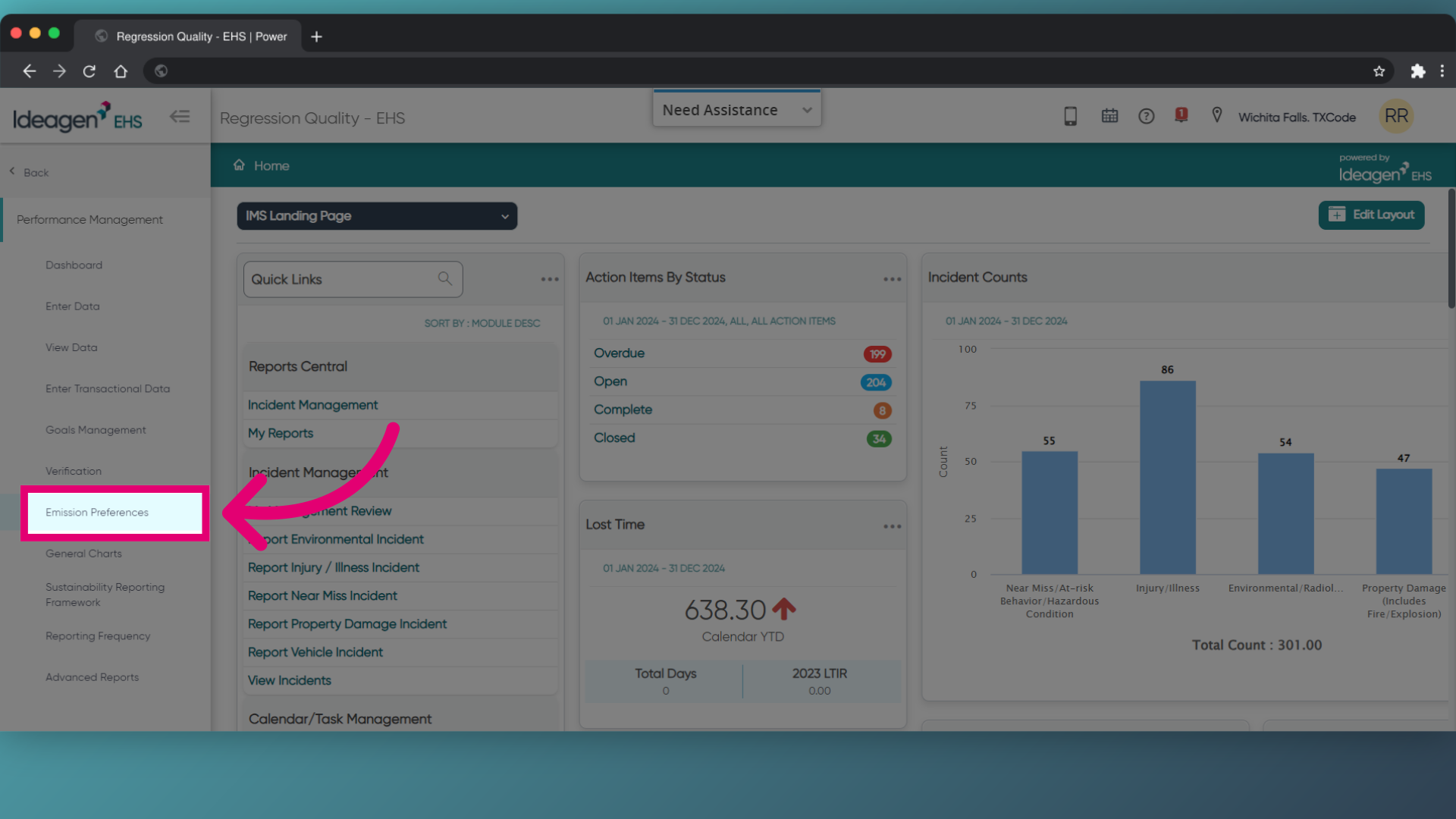
Task: Open My Reports quick link
Action: click(281, 433)
